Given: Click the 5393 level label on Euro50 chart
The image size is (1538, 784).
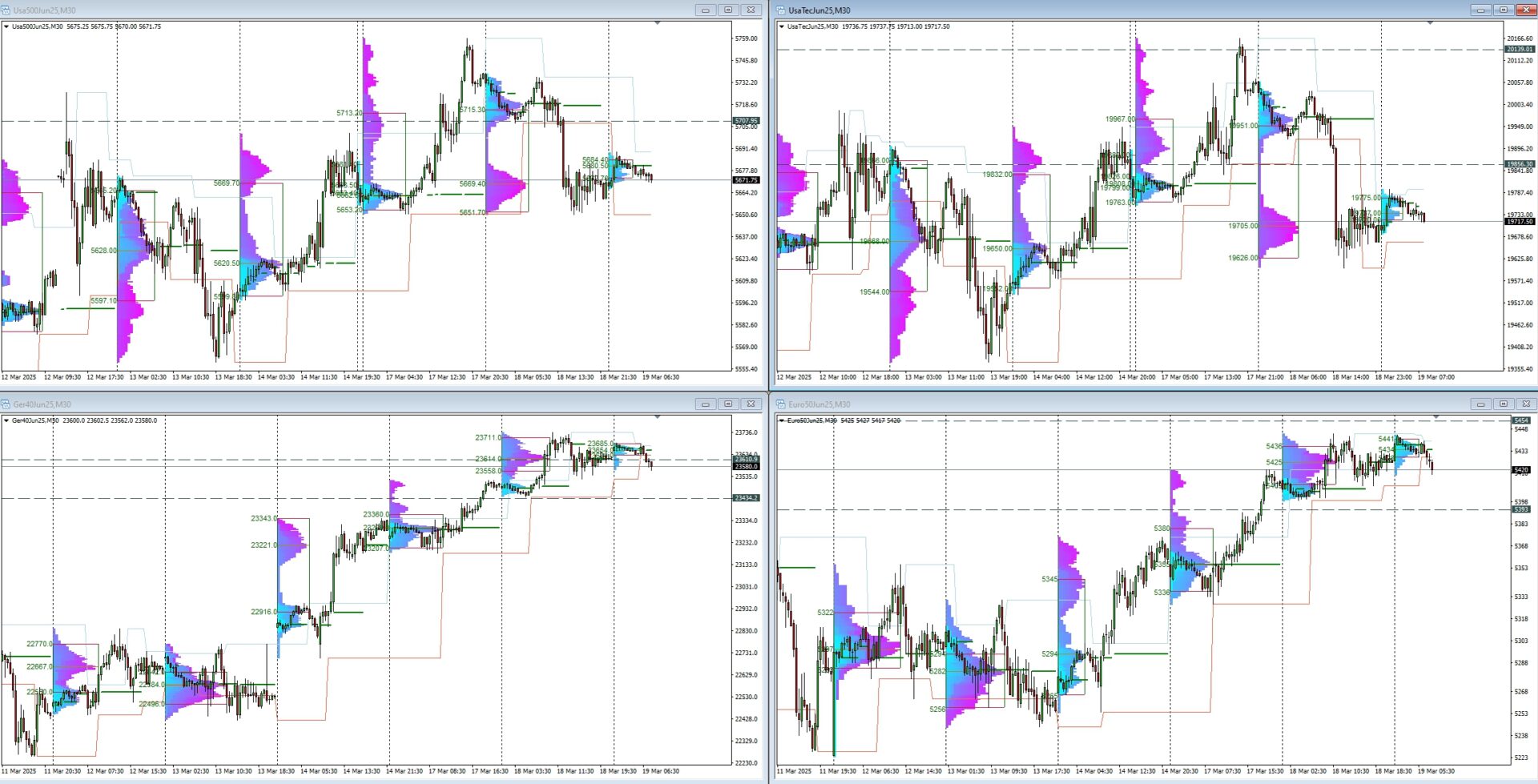Looking at the screenshot, I should tap(1520, 509).
